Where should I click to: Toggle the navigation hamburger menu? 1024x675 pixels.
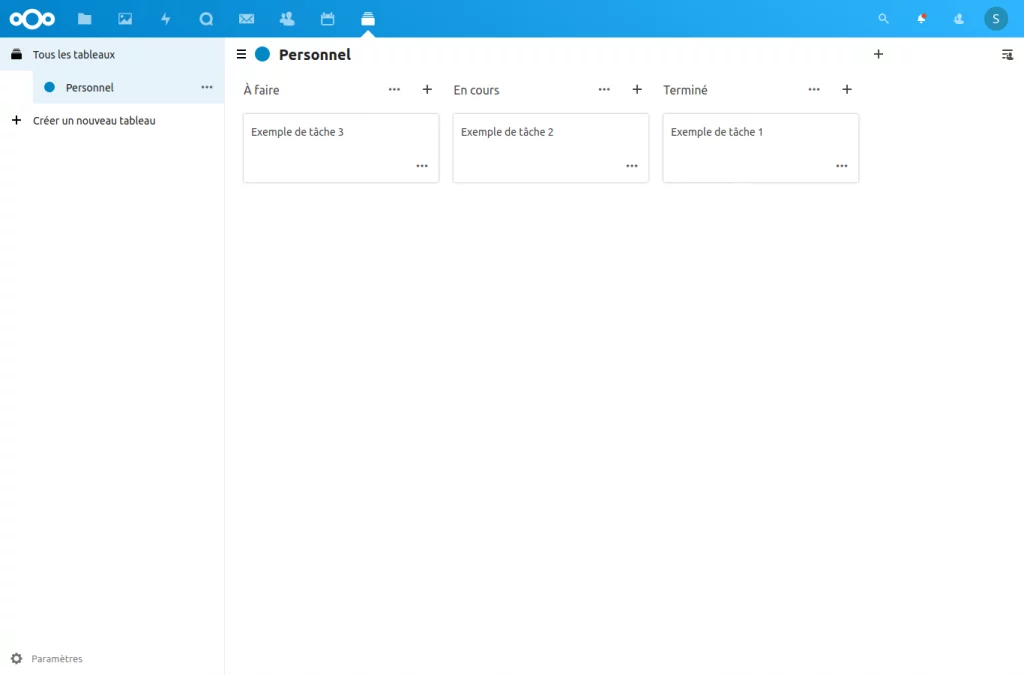241,54
